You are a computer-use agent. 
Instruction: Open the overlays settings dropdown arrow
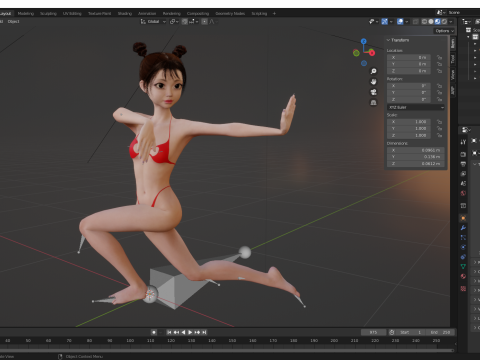(407, 22)
